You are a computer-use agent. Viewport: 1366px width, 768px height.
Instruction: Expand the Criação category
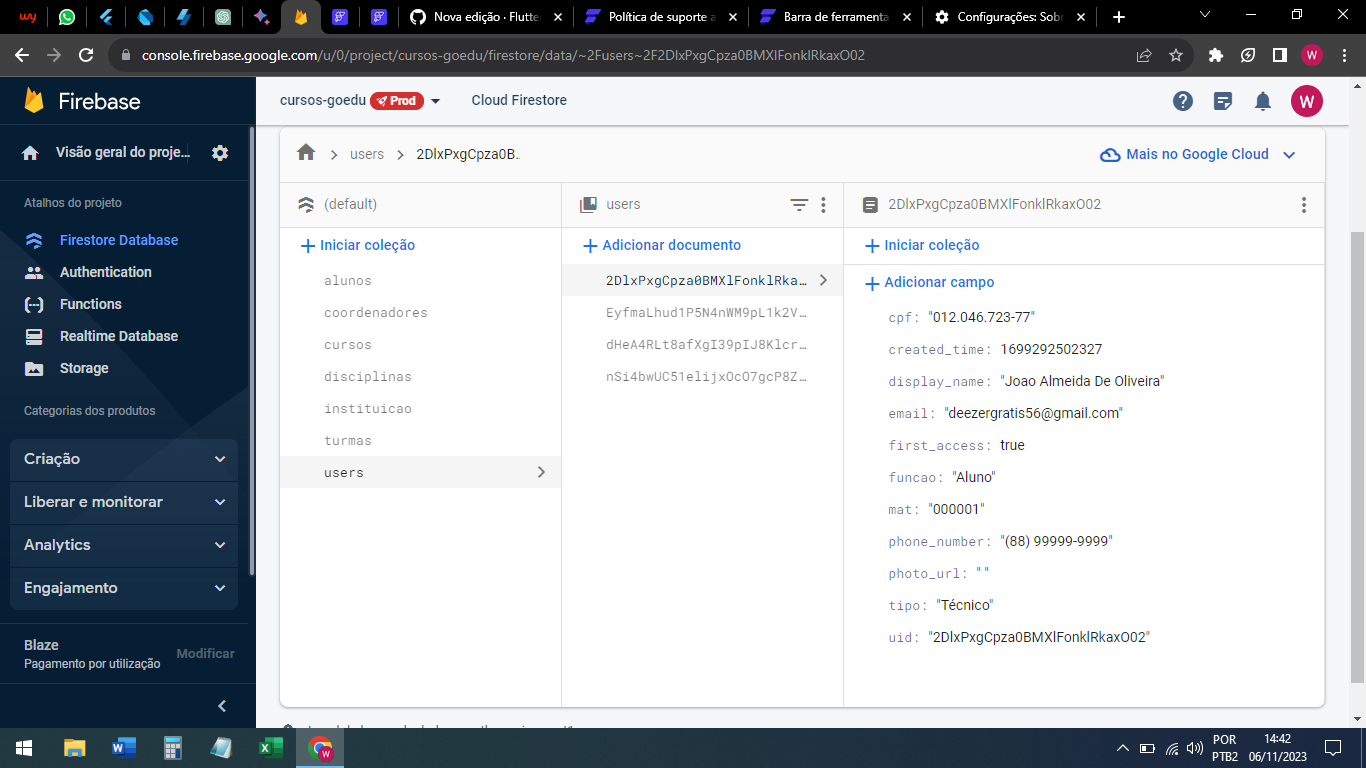123,459
